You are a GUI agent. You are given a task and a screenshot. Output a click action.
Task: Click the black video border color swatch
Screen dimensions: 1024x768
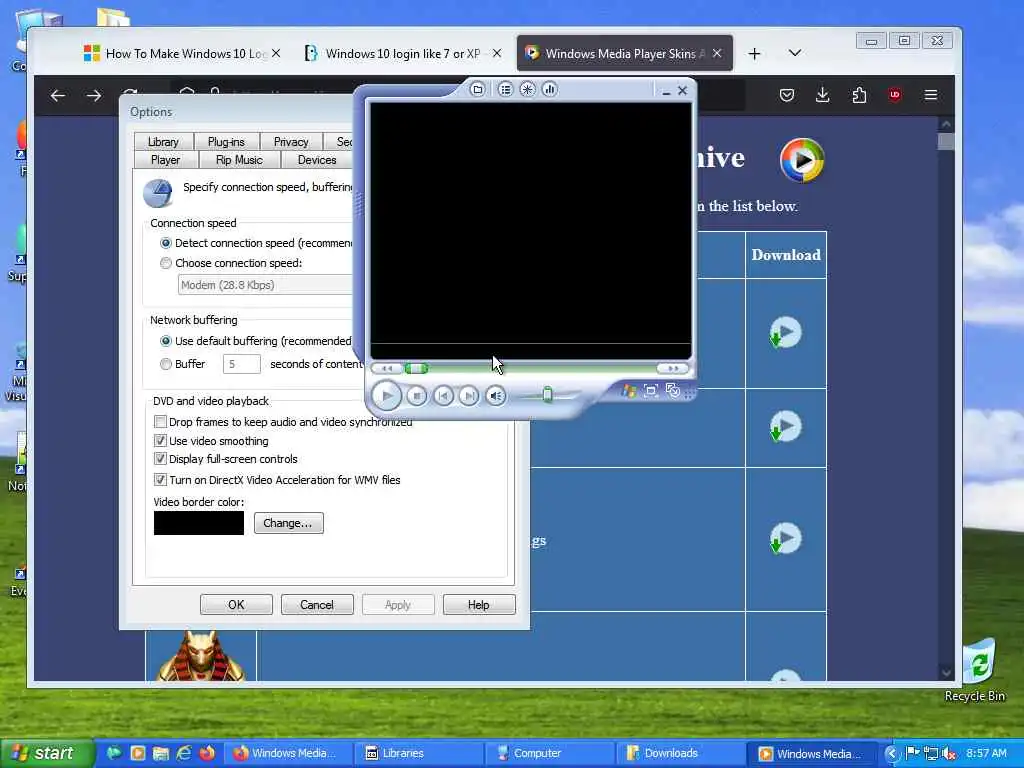pos(199,523)
